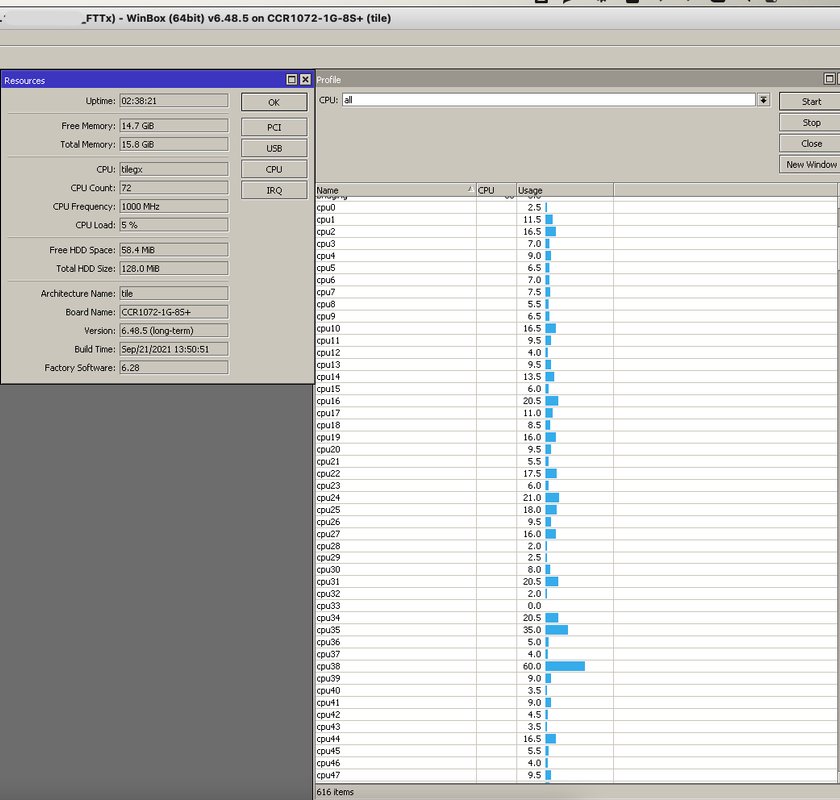Select the cpu22 profile row
This screenshot has height=800, width=840.
[x=576, y=473]
